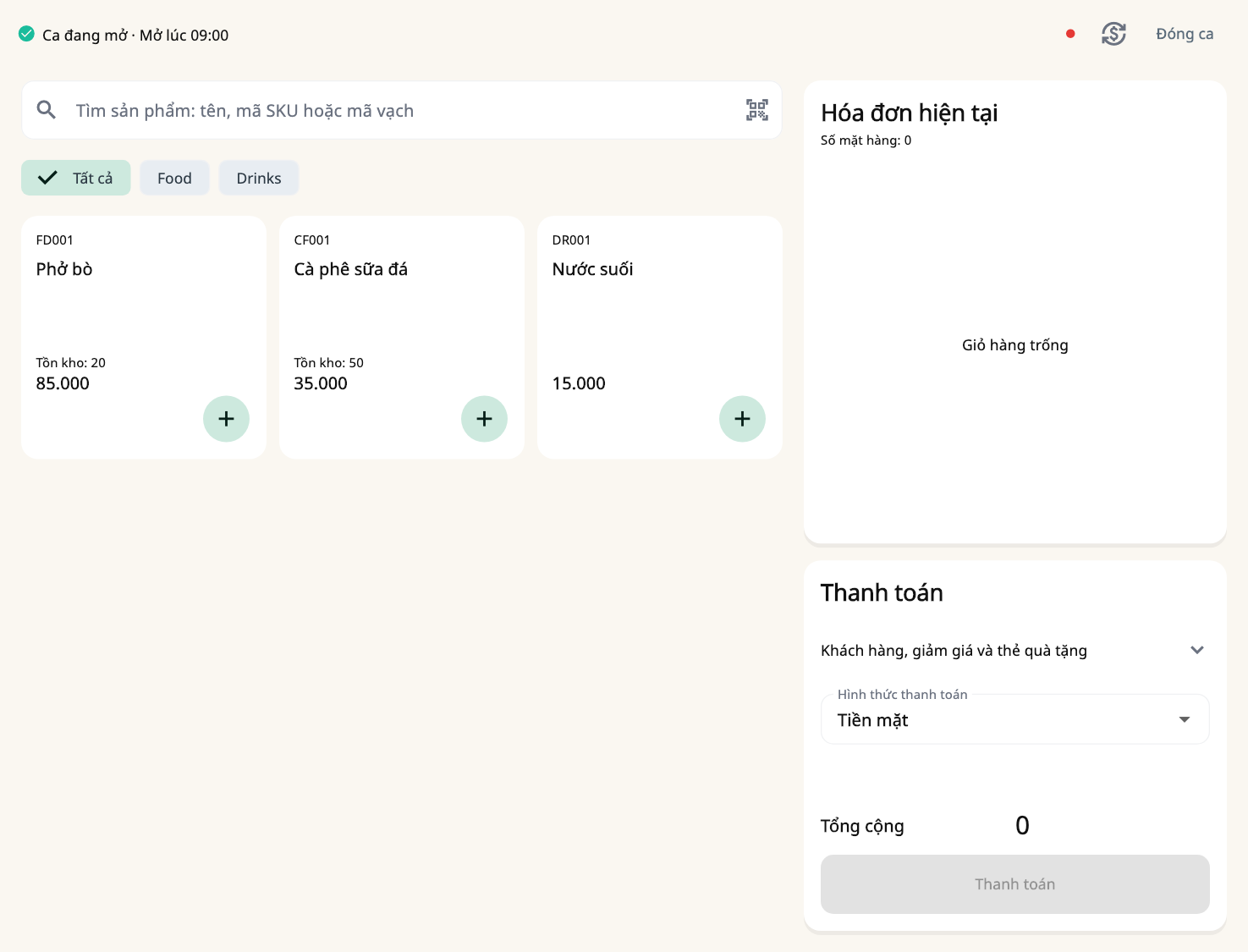Click the Tồn kho: 50 stock label
This screenshot has width=1248, height=952.
[329, 363]
